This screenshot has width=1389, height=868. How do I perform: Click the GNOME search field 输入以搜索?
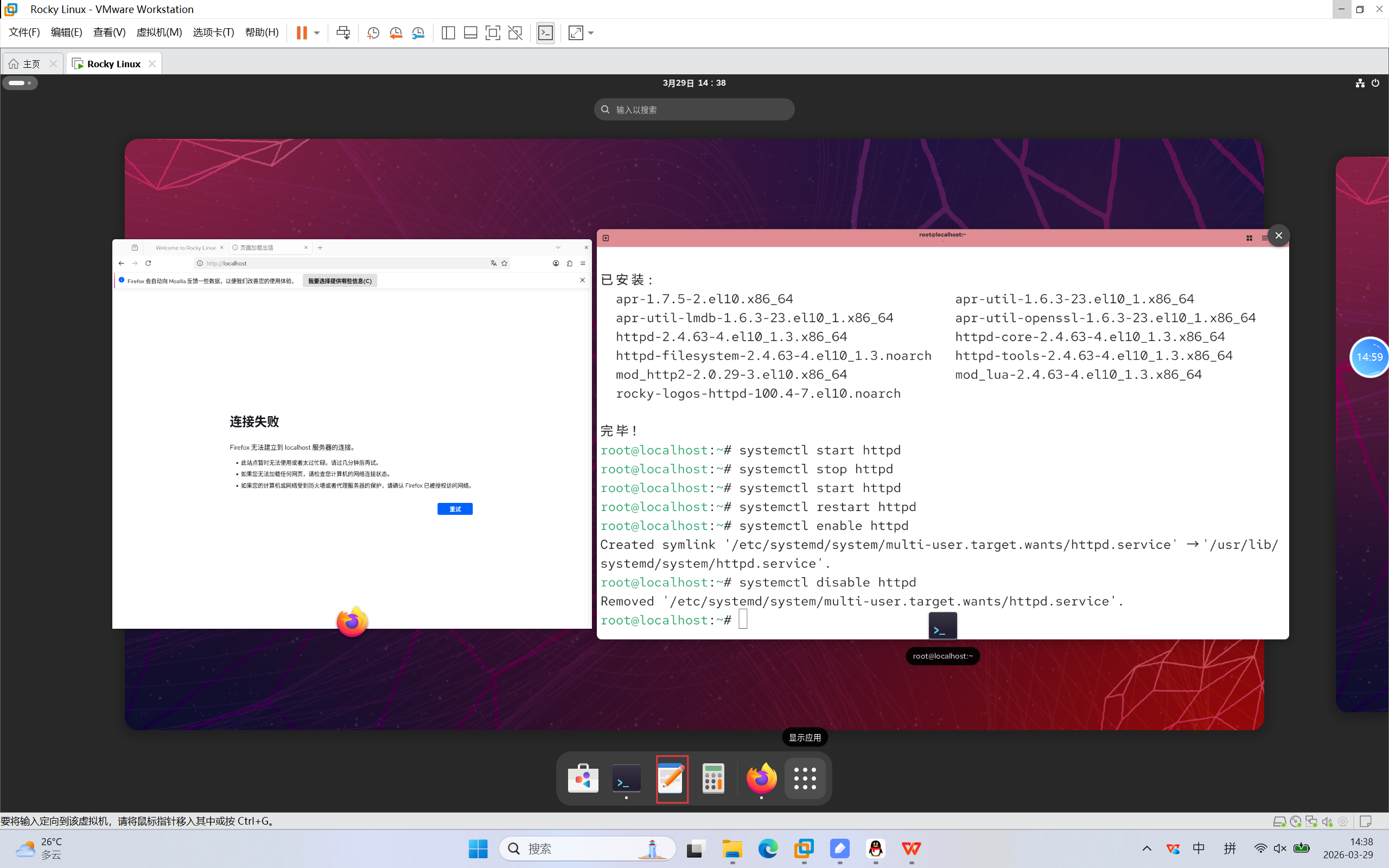pos(694,110)
